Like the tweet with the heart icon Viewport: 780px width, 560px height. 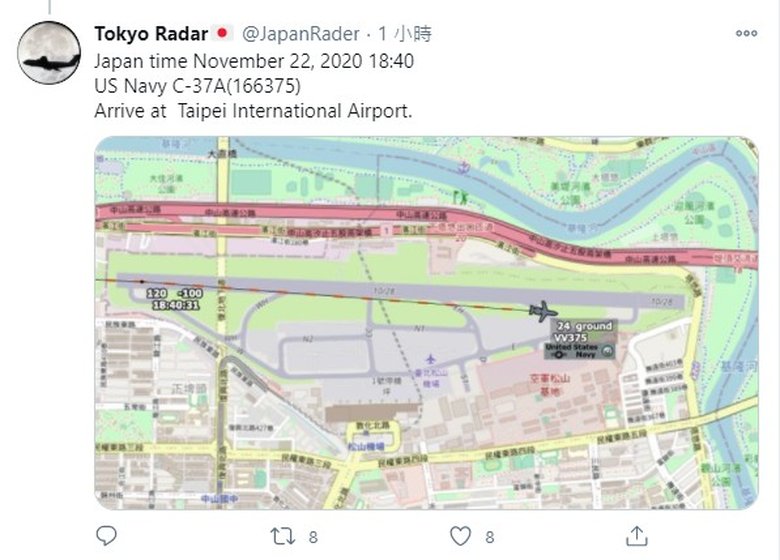[458, 534]
